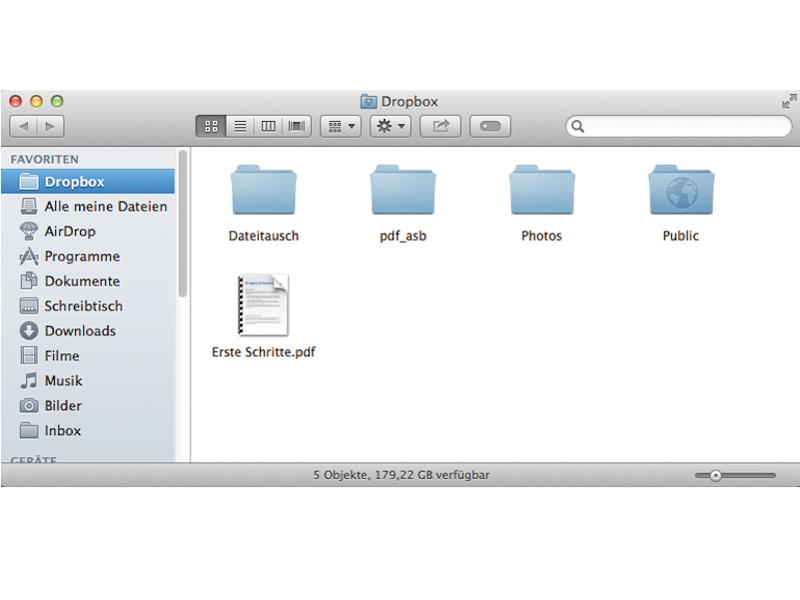Switch to column view mode
The image size is (800, 600).
coord(268,126)
